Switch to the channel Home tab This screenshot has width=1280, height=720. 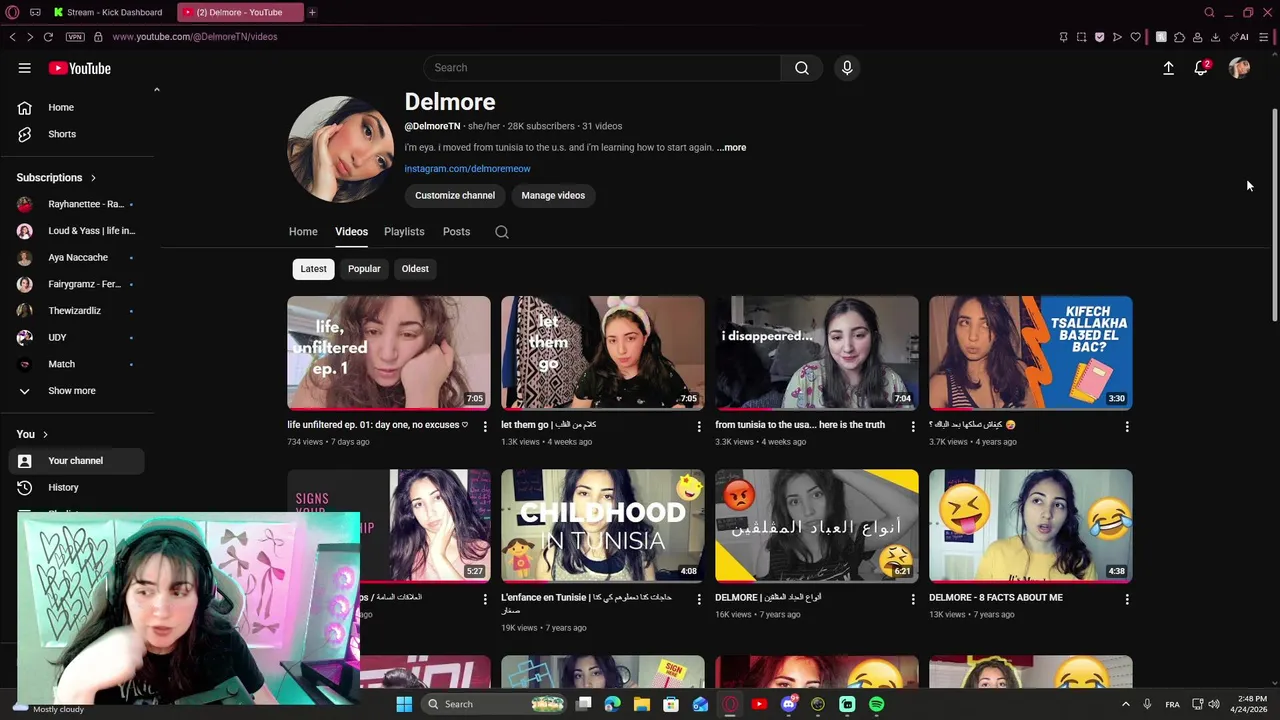click(x=303, y=232)
